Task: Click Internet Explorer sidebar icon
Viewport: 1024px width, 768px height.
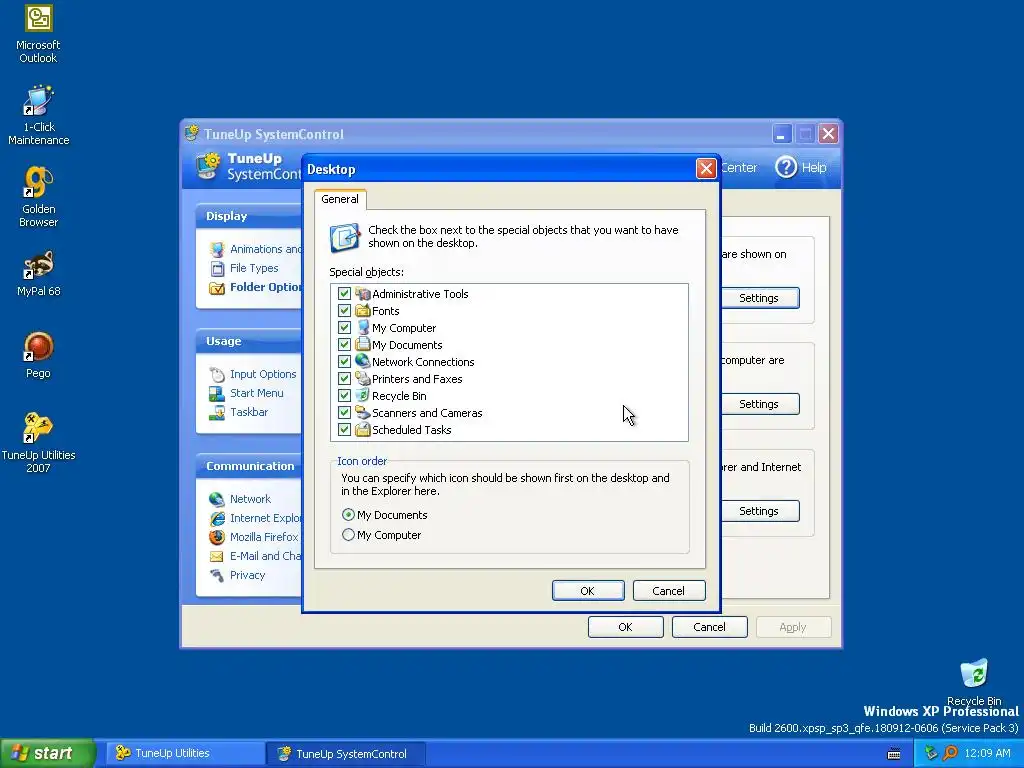Action: [217, 518]
